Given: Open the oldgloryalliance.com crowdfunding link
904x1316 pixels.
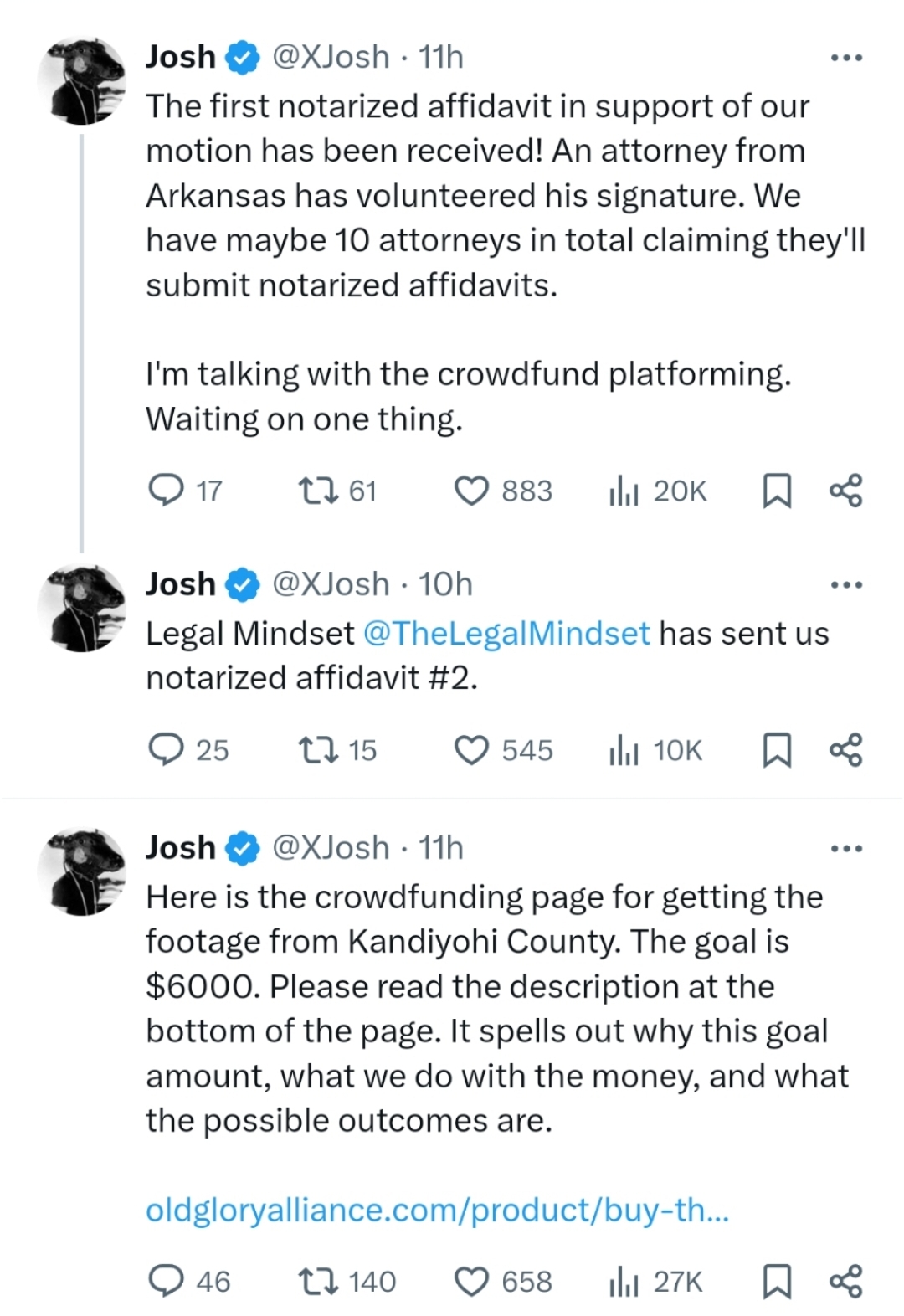Looking at the screenshot, I should 437,1211.
